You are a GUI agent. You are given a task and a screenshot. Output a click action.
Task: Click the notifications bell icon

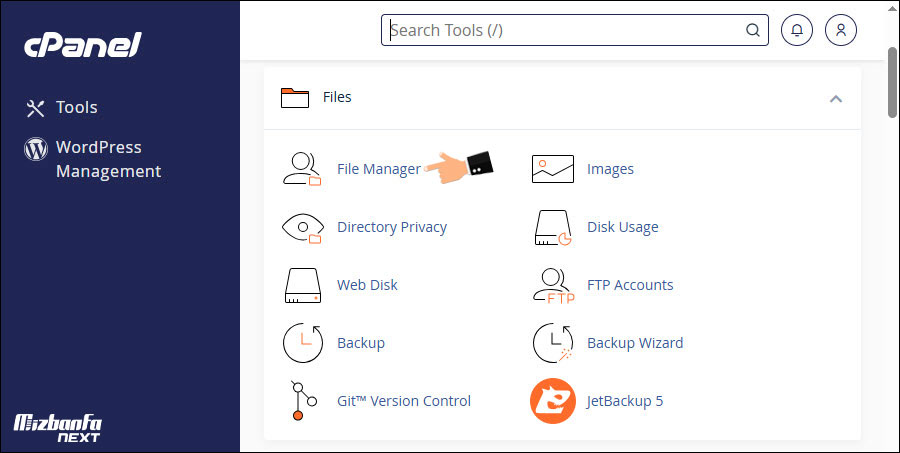point(797,30)
